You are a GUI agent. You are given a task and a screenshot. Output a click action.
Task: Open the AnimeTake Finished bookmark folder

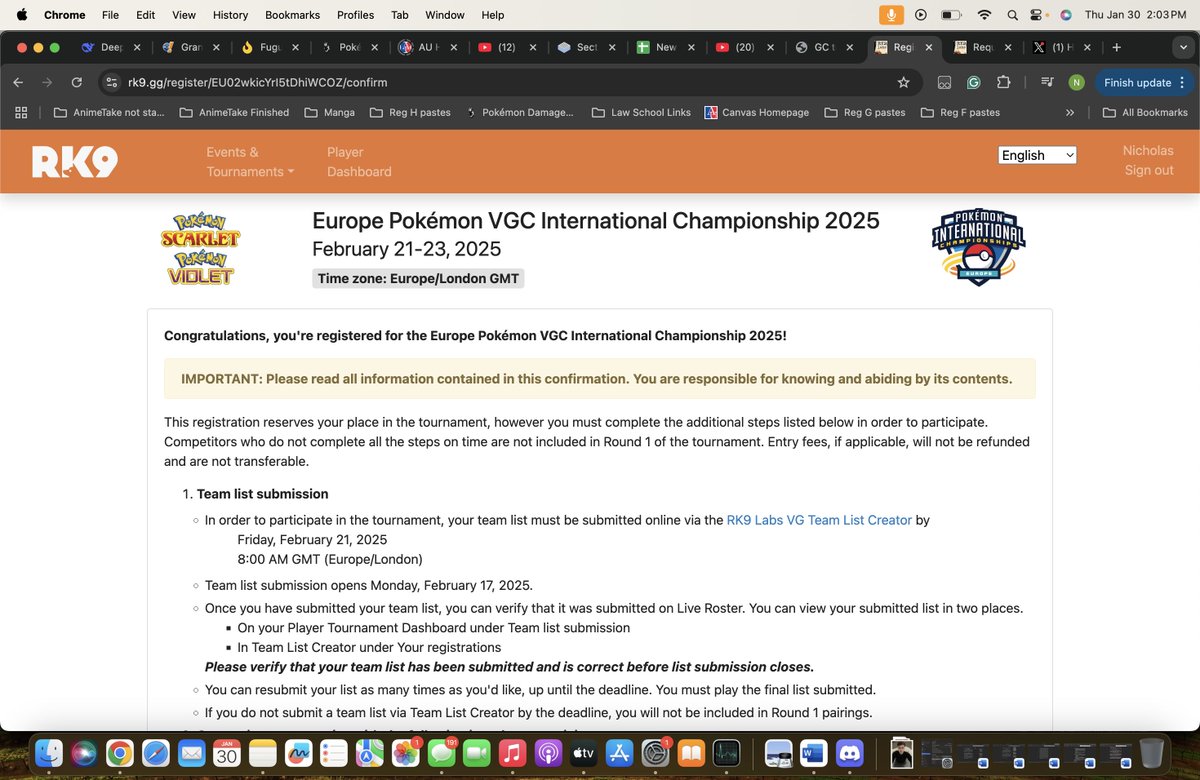(234, 113)
